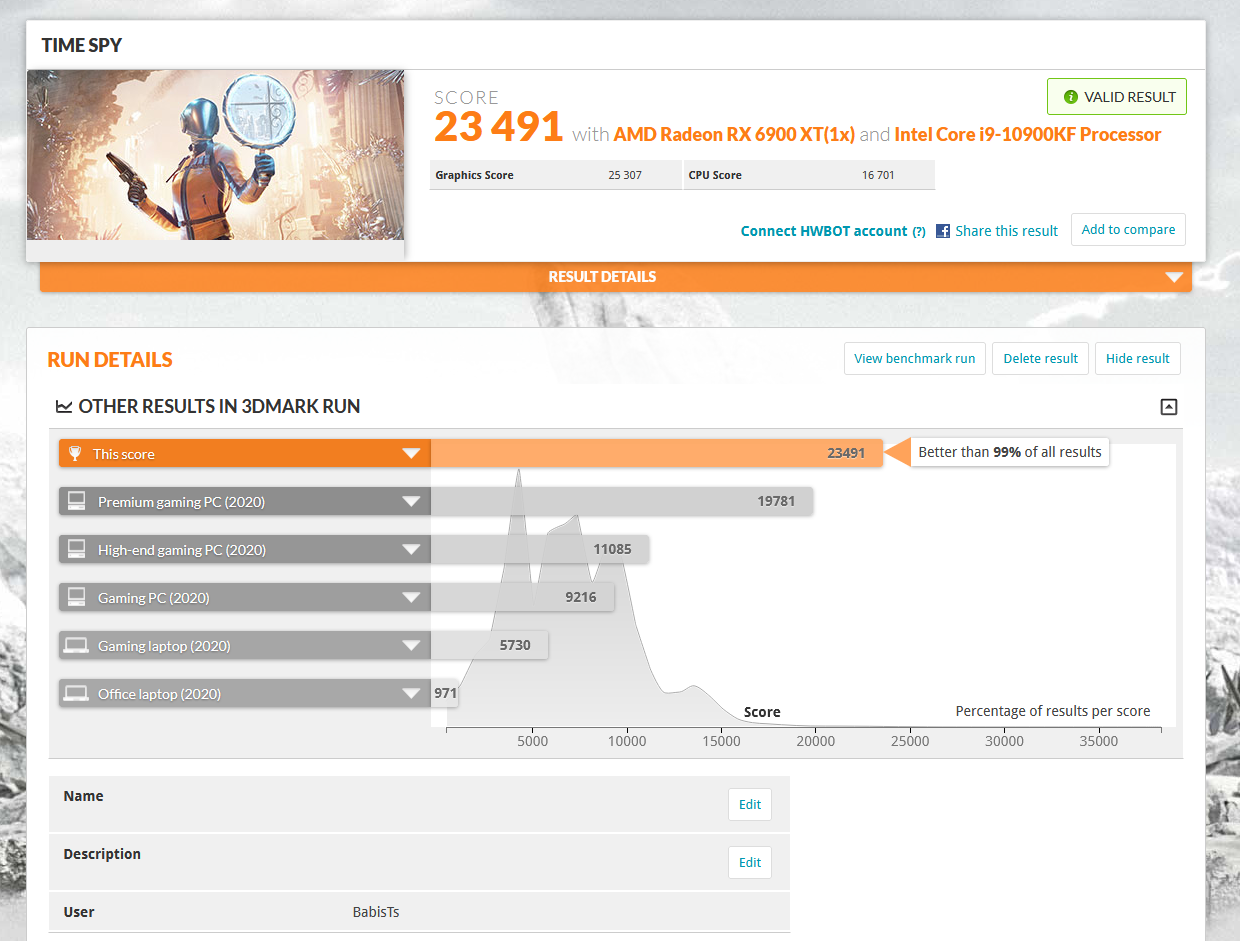The width and height of the screenshot is (1240, 941).
Task: Click Share this result link
Action: pyautogui.click(x=1006, y=231)
